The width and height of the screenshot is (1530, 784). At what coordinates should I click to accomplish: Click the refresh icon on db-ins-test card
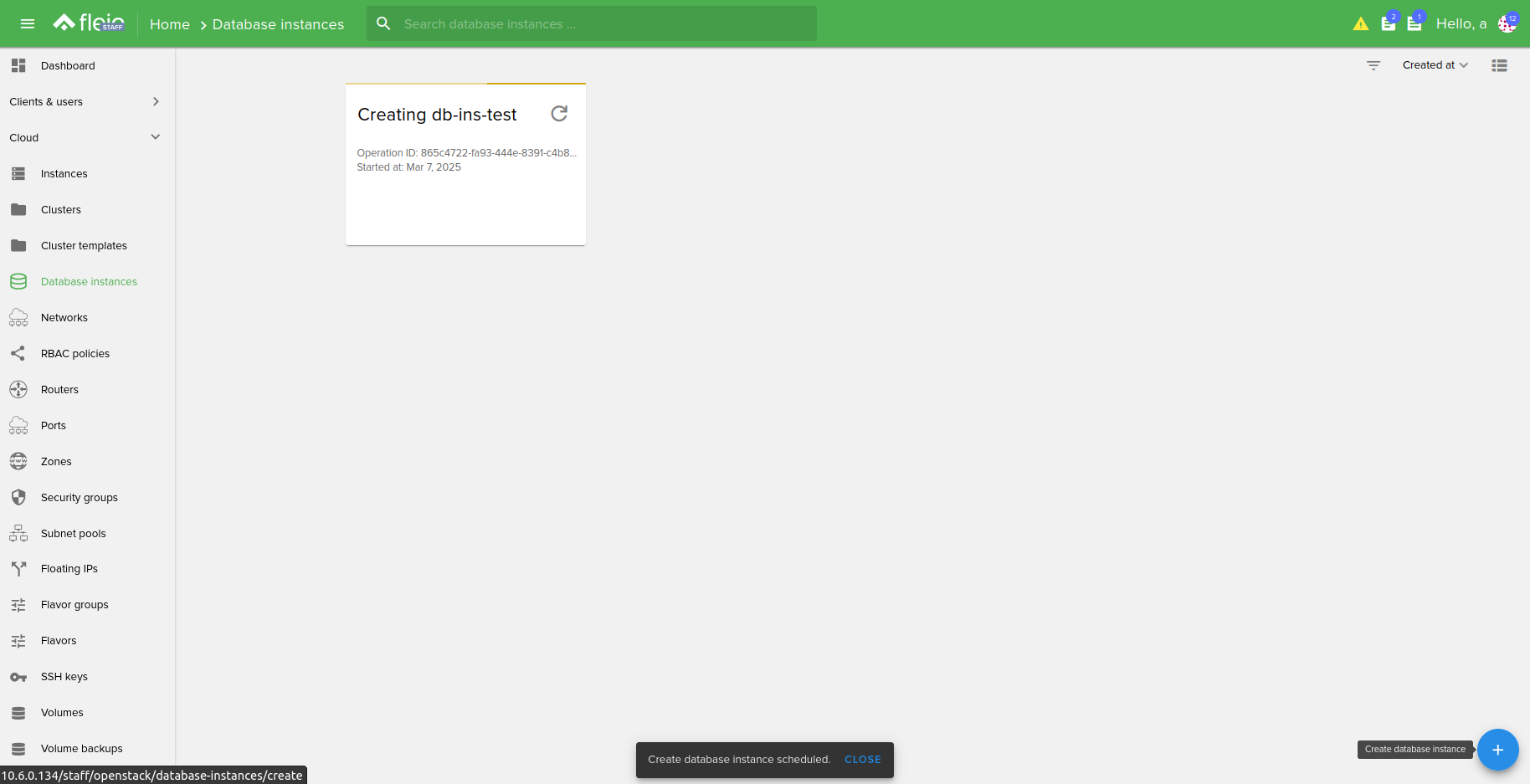point(559,114)
